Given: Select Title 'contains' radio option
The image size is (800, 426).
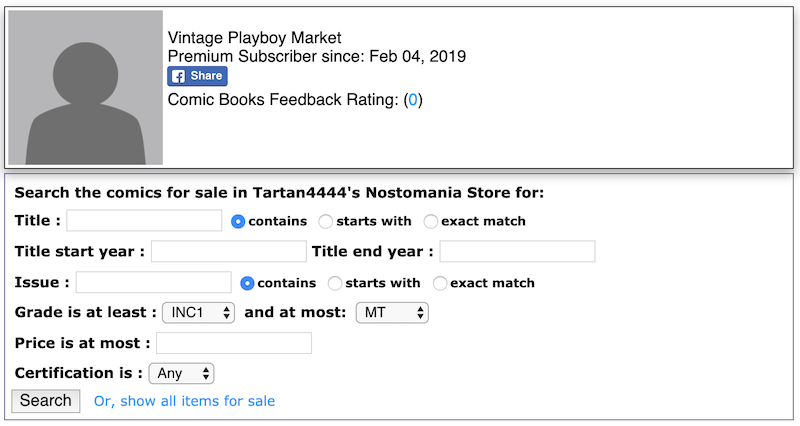Looking at the screenshot, I should tap(238, 221).
